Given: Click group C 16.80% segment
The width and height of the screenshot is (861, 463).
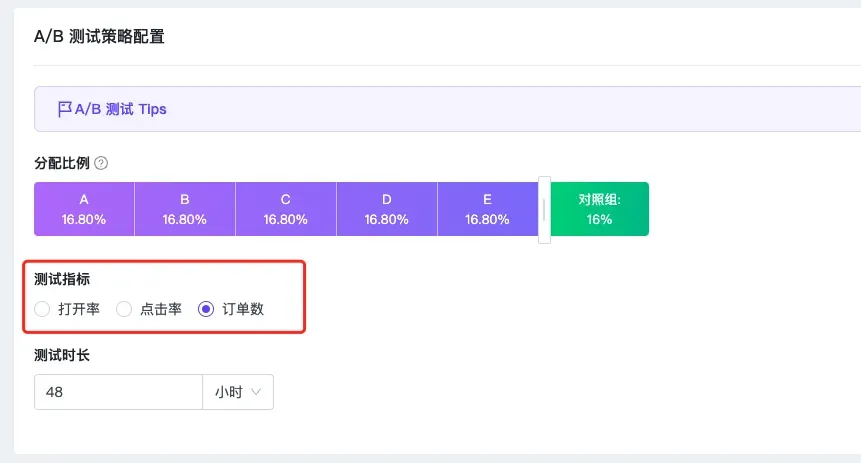Looking at the screenshot, I should 286,209.
